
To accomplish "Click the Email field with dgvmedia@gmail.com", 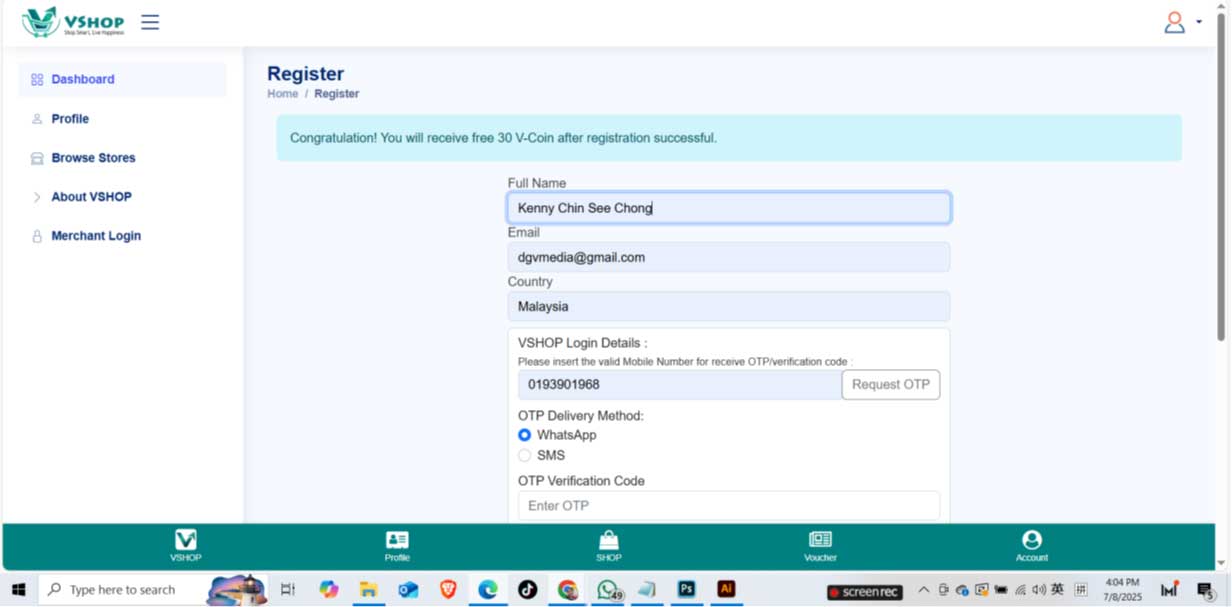I will [x=729, y=257].
